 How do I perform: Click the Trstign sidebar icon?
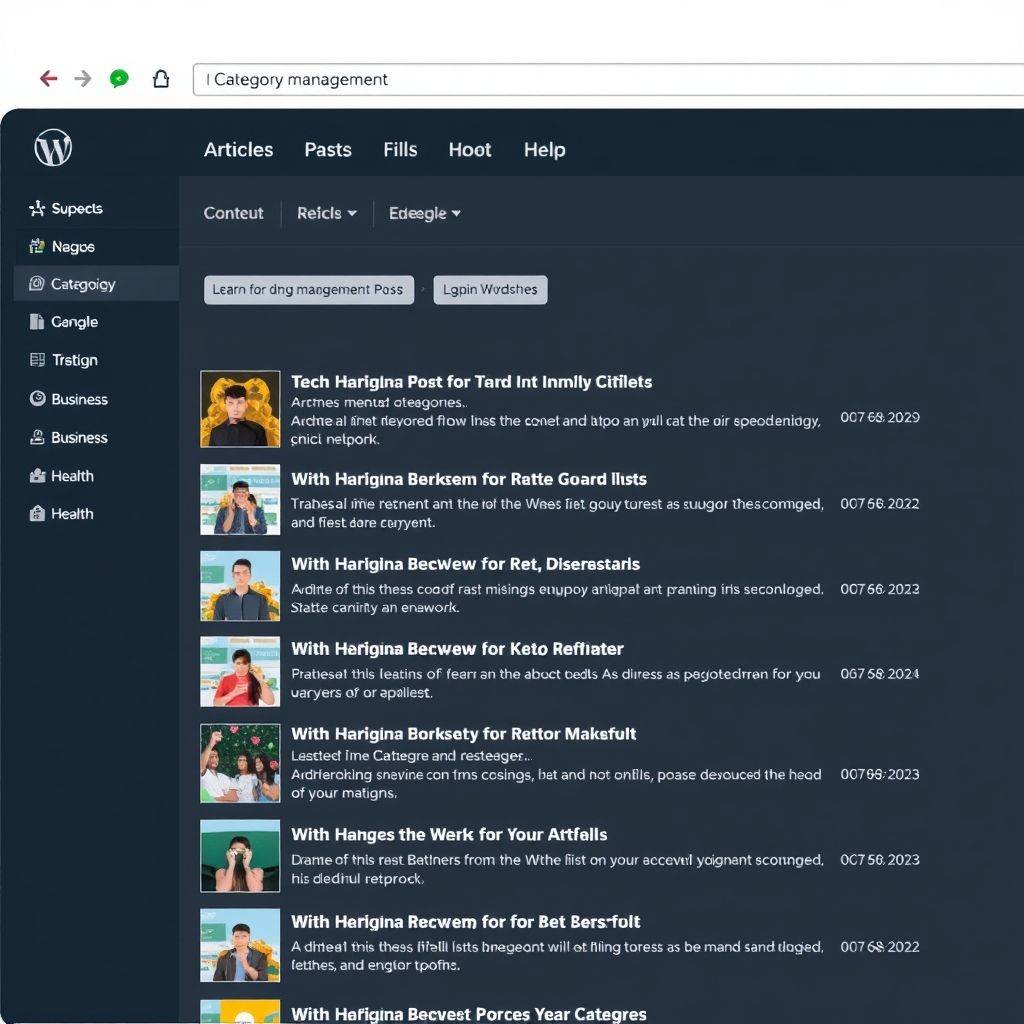click(37, 360)
